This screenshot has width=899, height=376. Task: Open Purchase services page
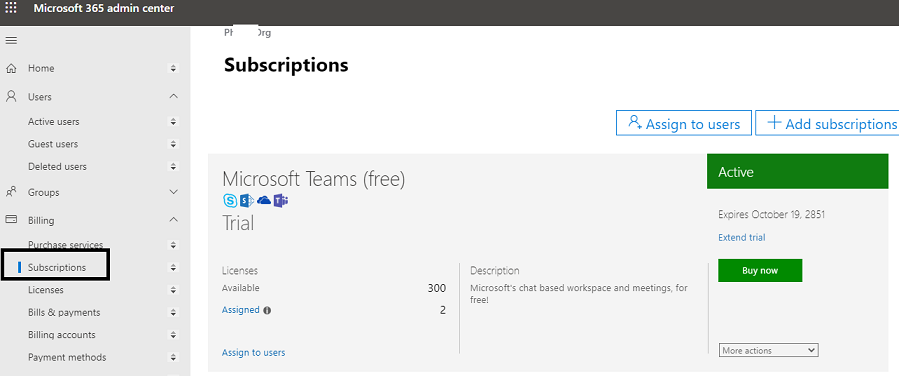click(65, 245)
